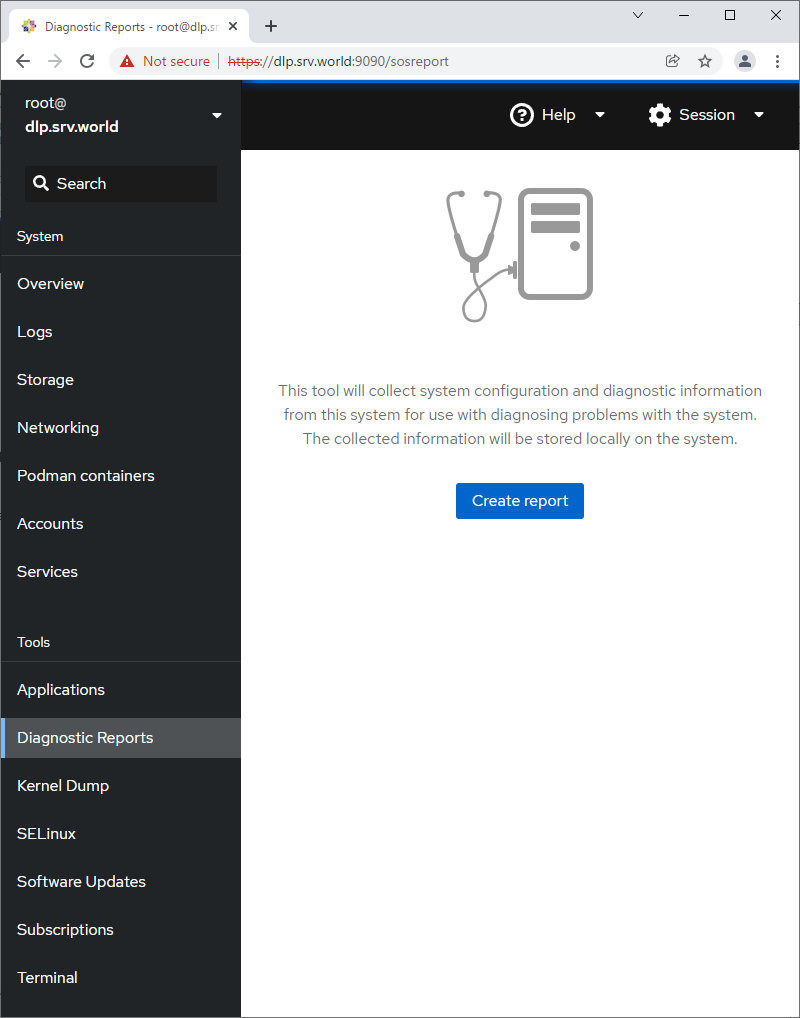Navigate to Kernel Dump in sidebar
This screenshot has height=1018, width=800.
click(63, 786)
